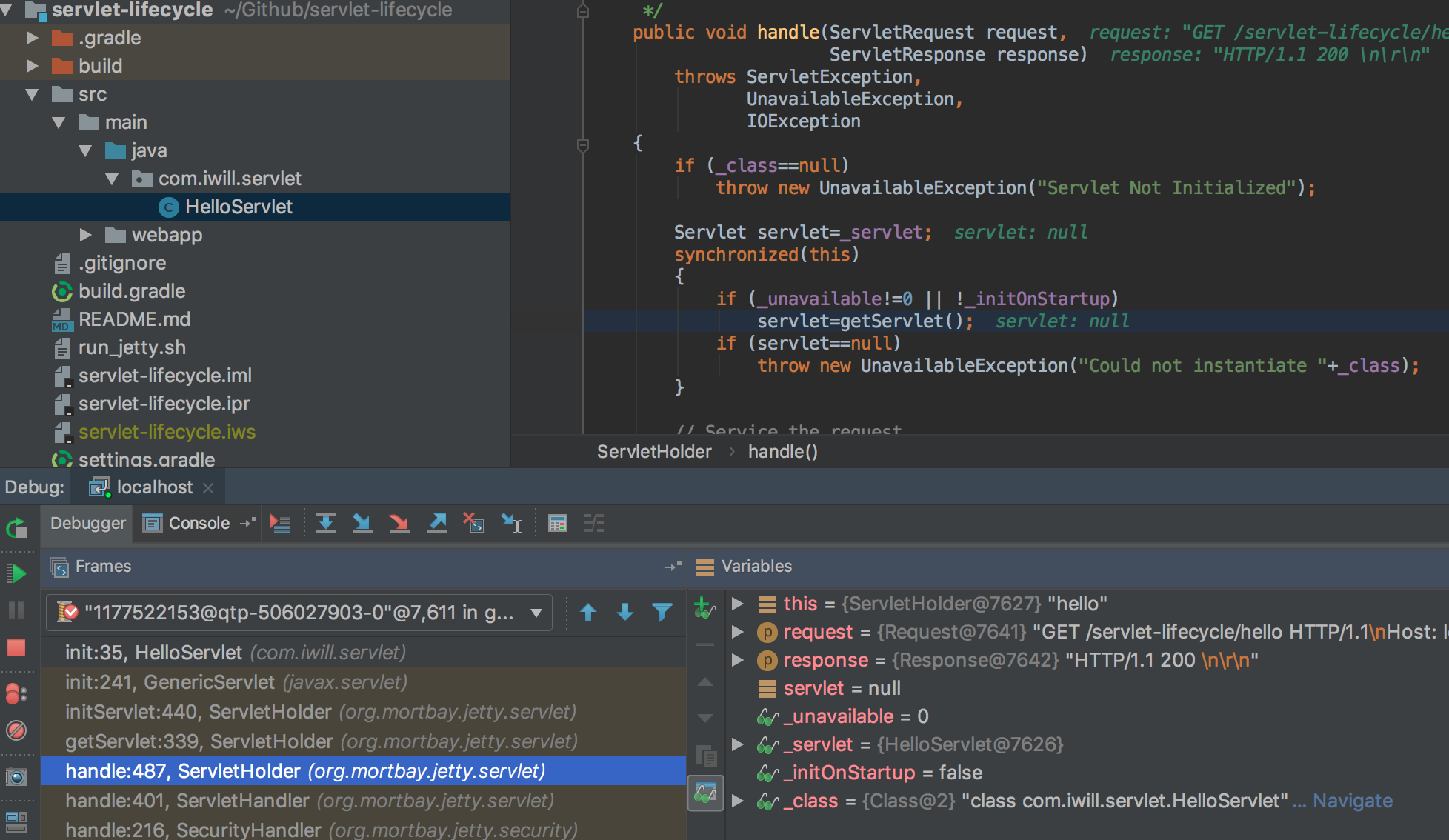Open View Breakpoints icon
1449x840 pixels.
click(16, 693)
